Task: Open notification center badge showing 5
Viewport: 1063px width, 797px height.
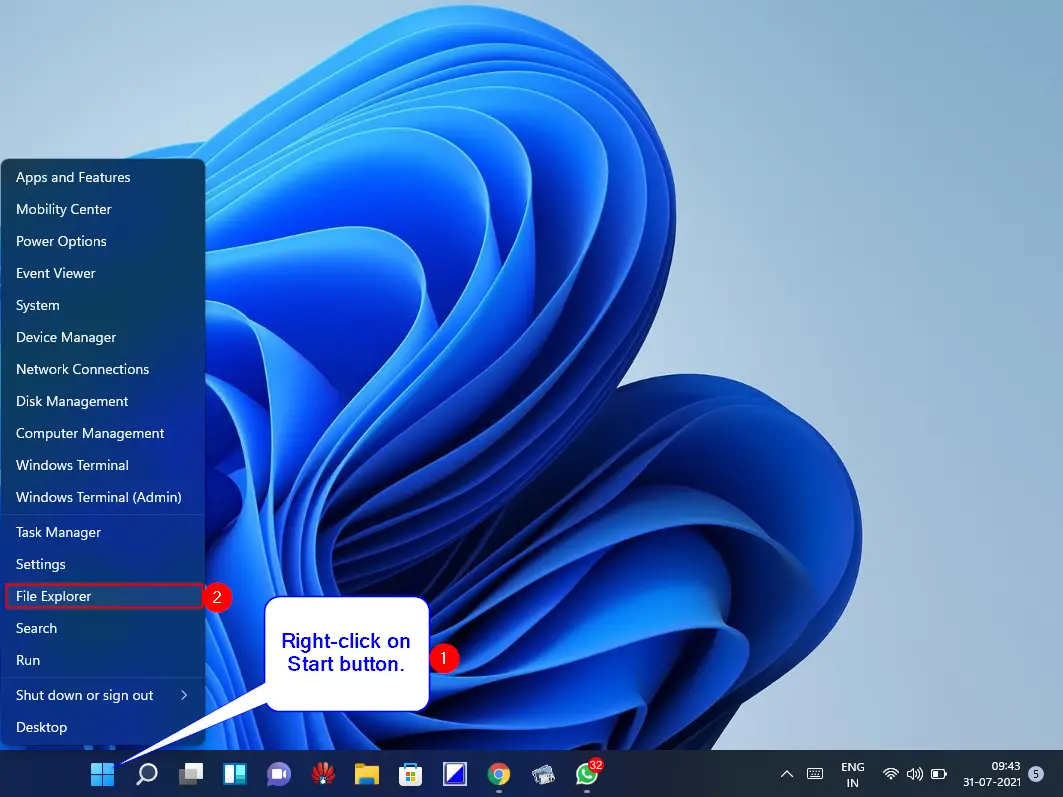Action: point(1036,773)
